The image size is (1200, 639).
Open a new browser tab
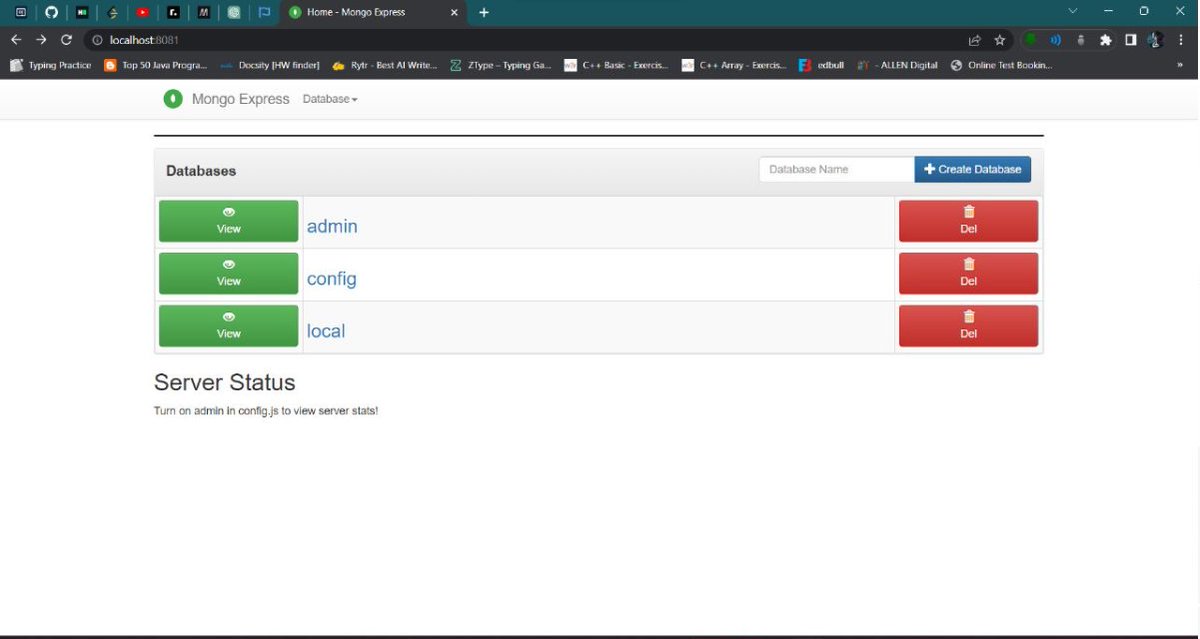(484, 12)
